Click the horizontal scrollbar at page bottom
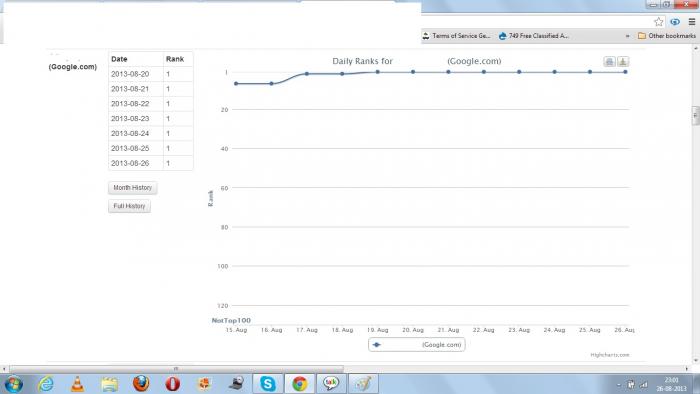The image size is (700, 394). click(176, 369)
